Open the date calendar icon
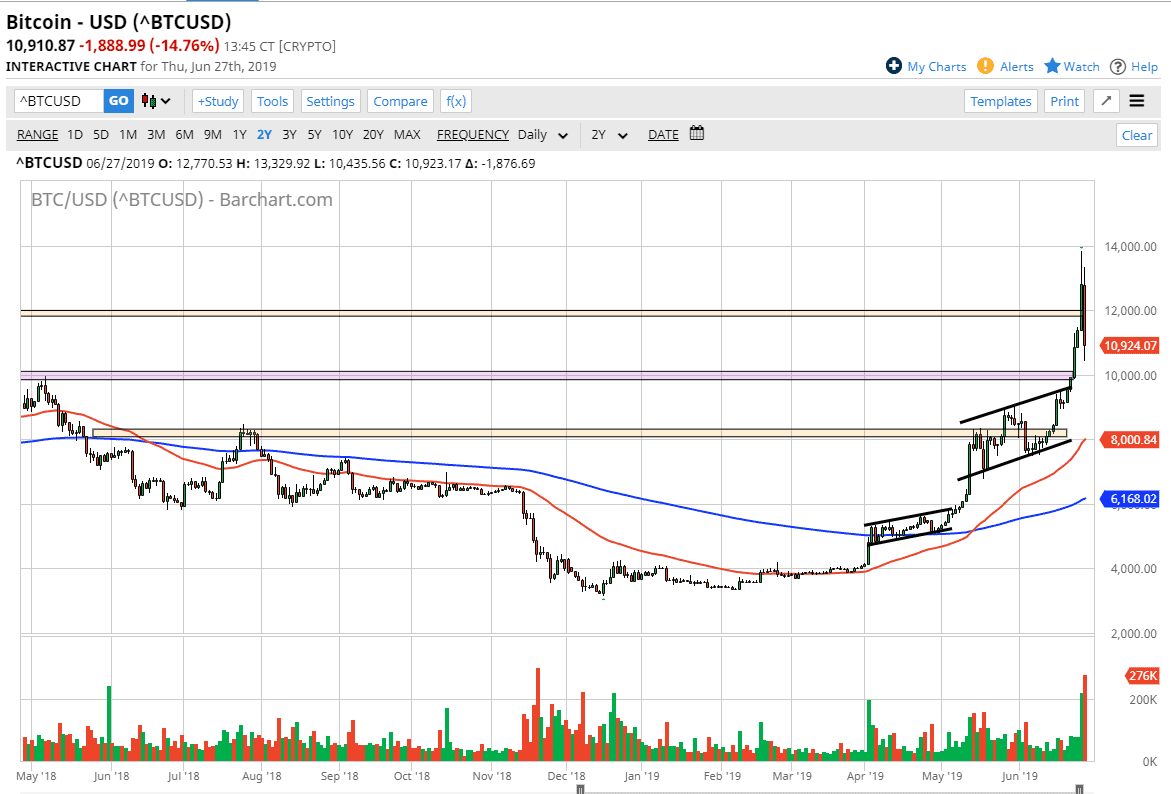Image resolution: width=1171 pixels, height=794 pixels. (x=697, y=134)
